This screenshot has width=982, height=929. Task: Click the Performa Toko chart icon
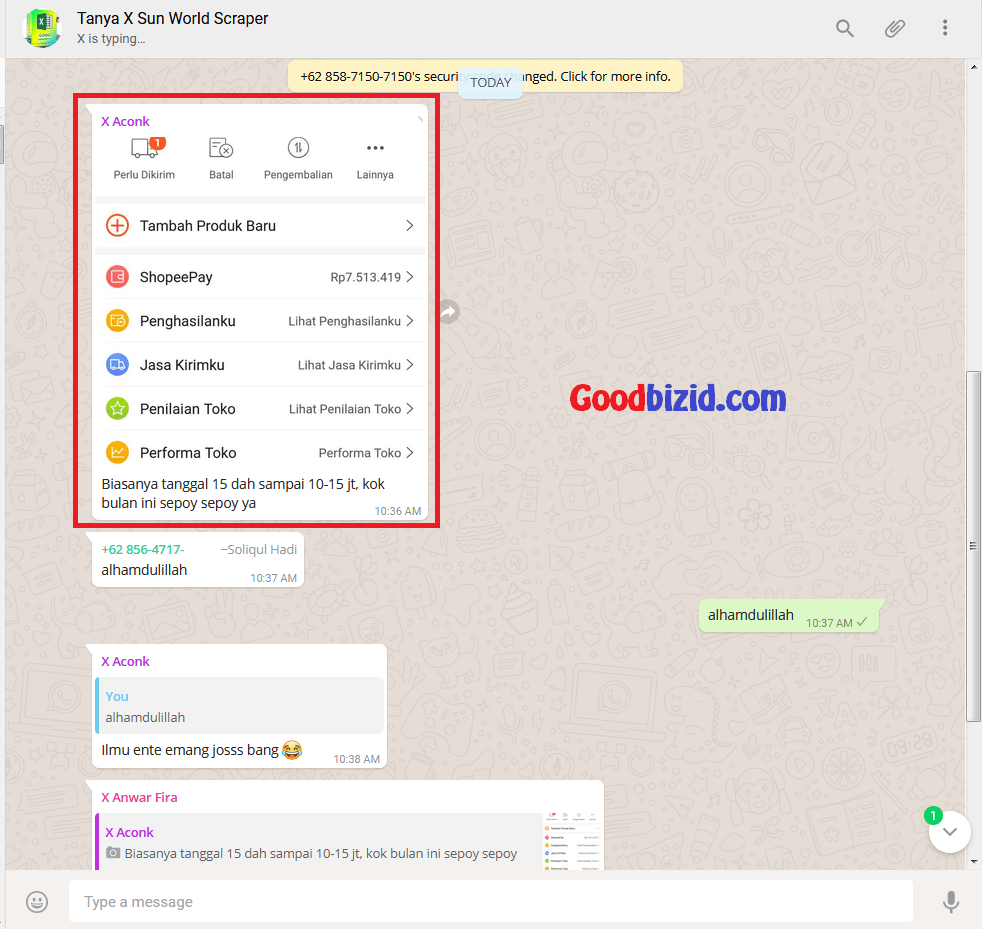(117, 452)
